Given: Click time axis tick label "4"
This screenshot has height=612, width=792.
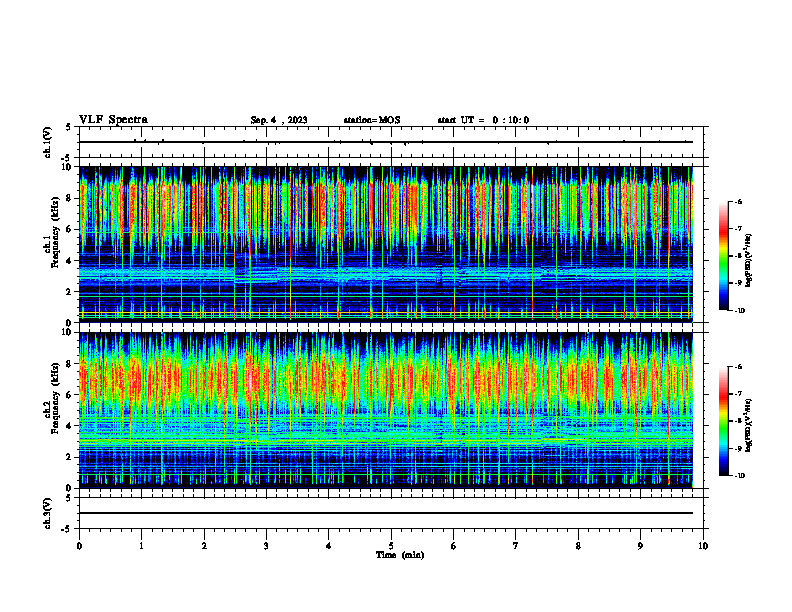Looking at the screenshot, I should 329,546.
